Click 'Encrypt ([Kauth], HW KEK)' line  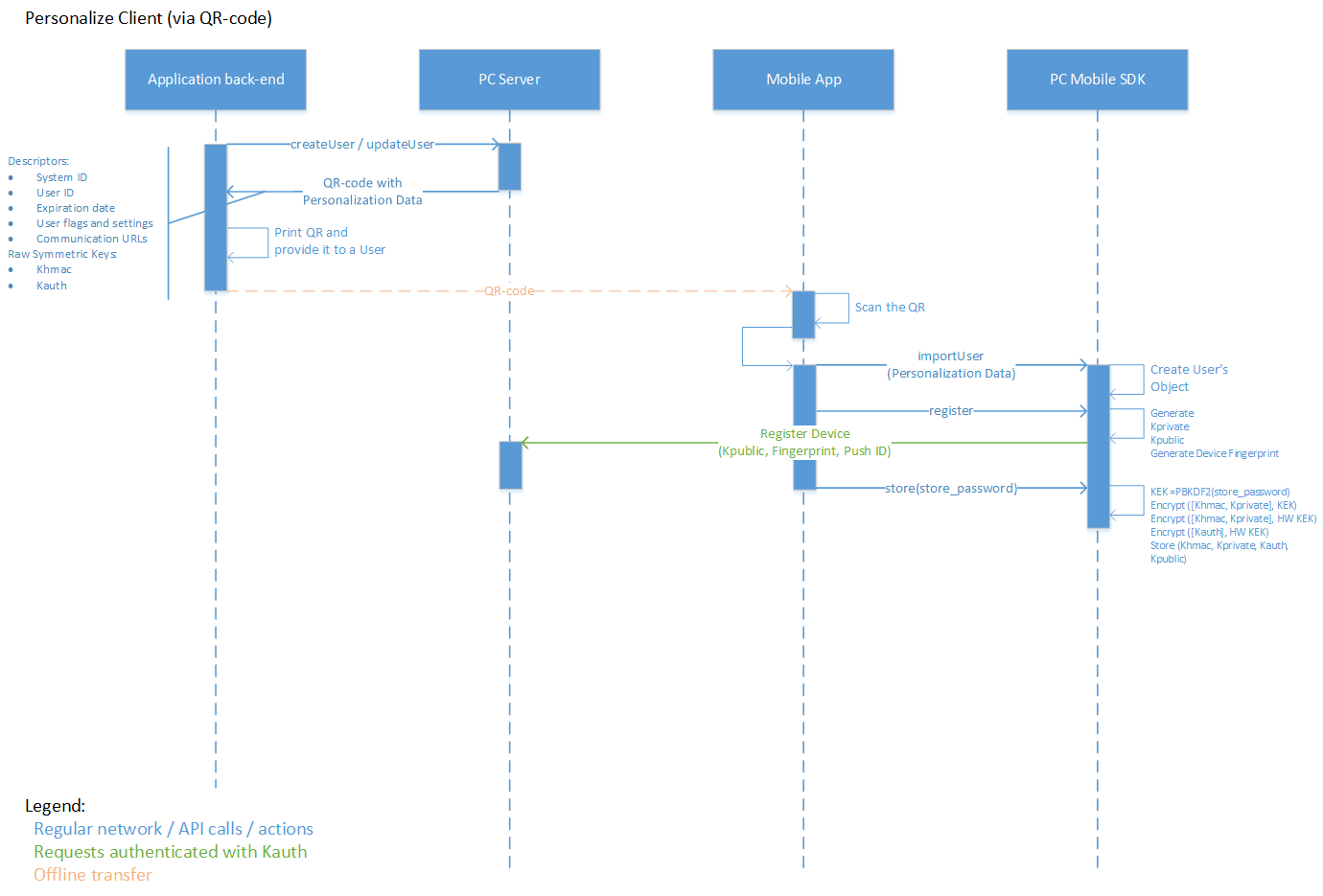pyautogui.click(x=1210, y=533)
